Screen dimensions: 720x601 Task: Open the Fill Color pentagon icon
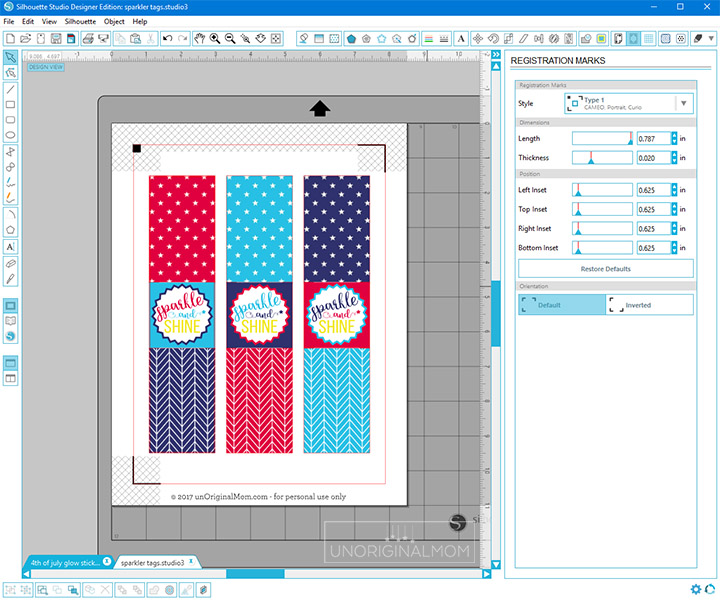[351, 39]
